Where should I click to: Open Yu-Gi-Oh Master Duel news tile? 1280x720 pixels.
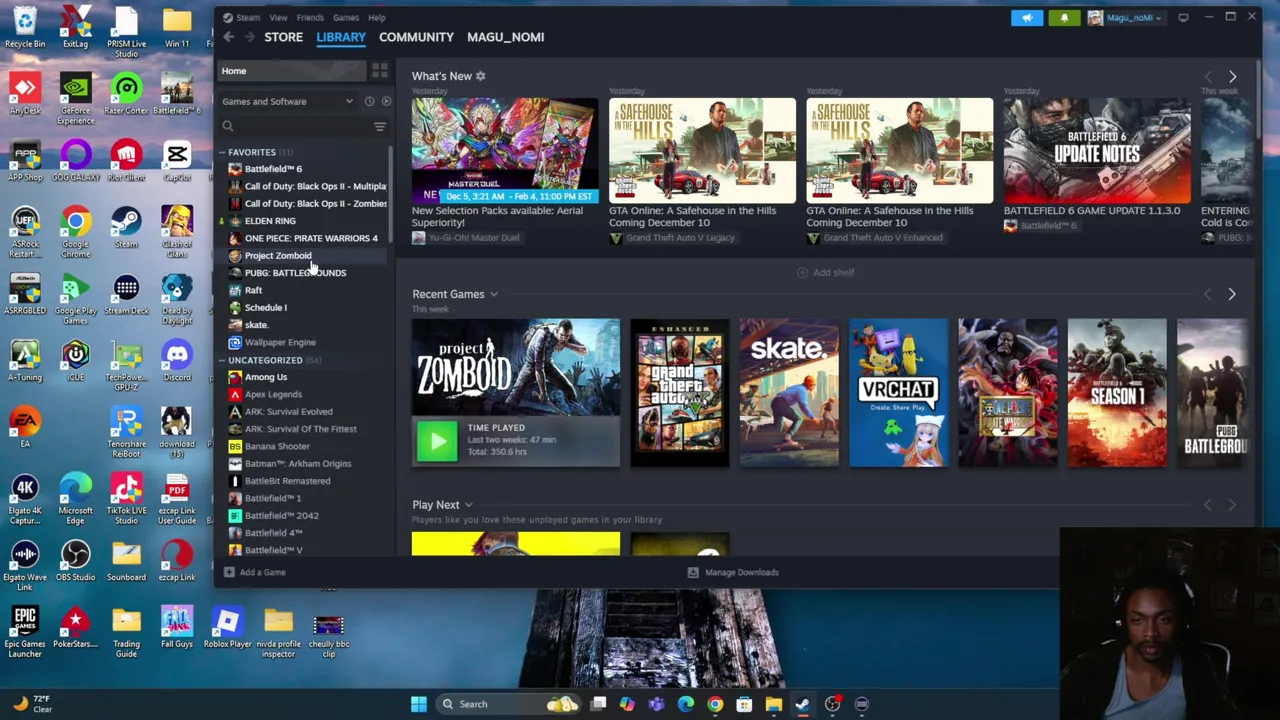(x=505, y=151)
